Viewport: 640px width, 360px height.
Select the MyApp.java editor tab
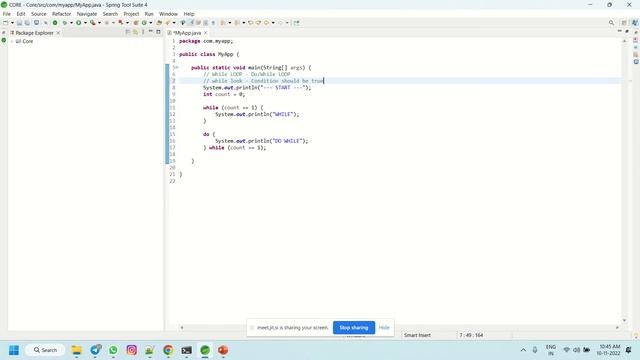pos(187,33)
